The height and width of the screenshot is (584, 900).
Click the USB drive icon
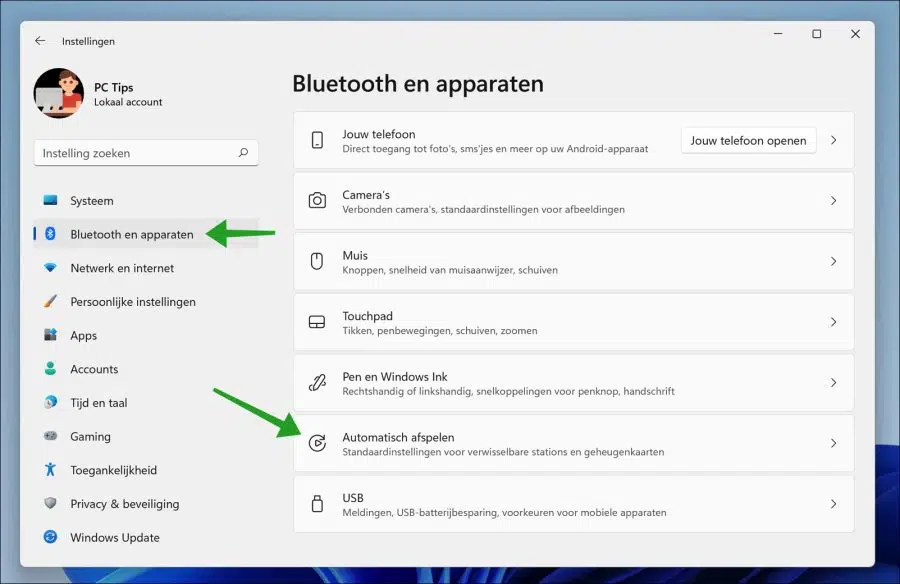(317, 504)
